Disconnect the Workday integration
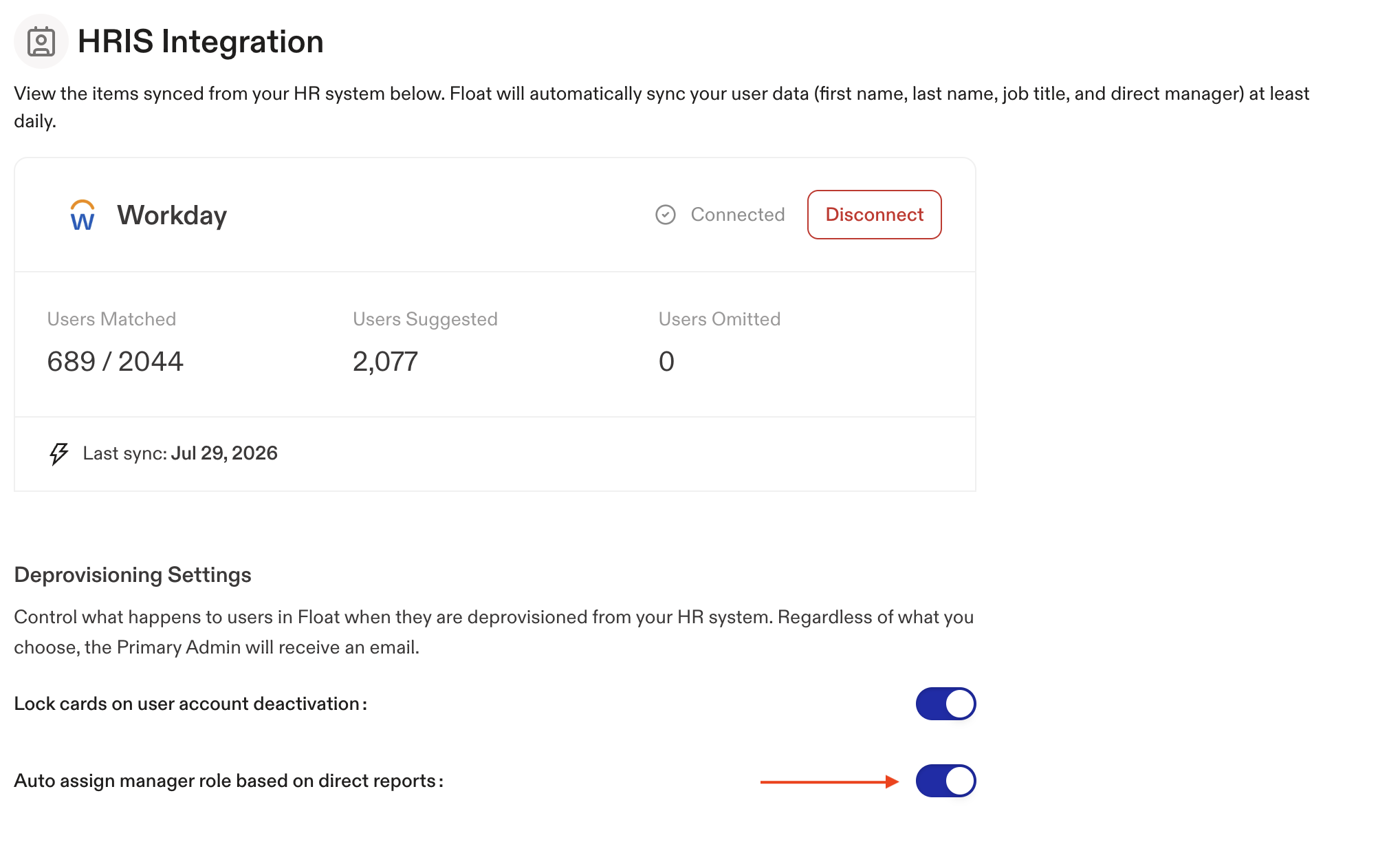Screen dimensions: 1400x864 click(875, 215)
